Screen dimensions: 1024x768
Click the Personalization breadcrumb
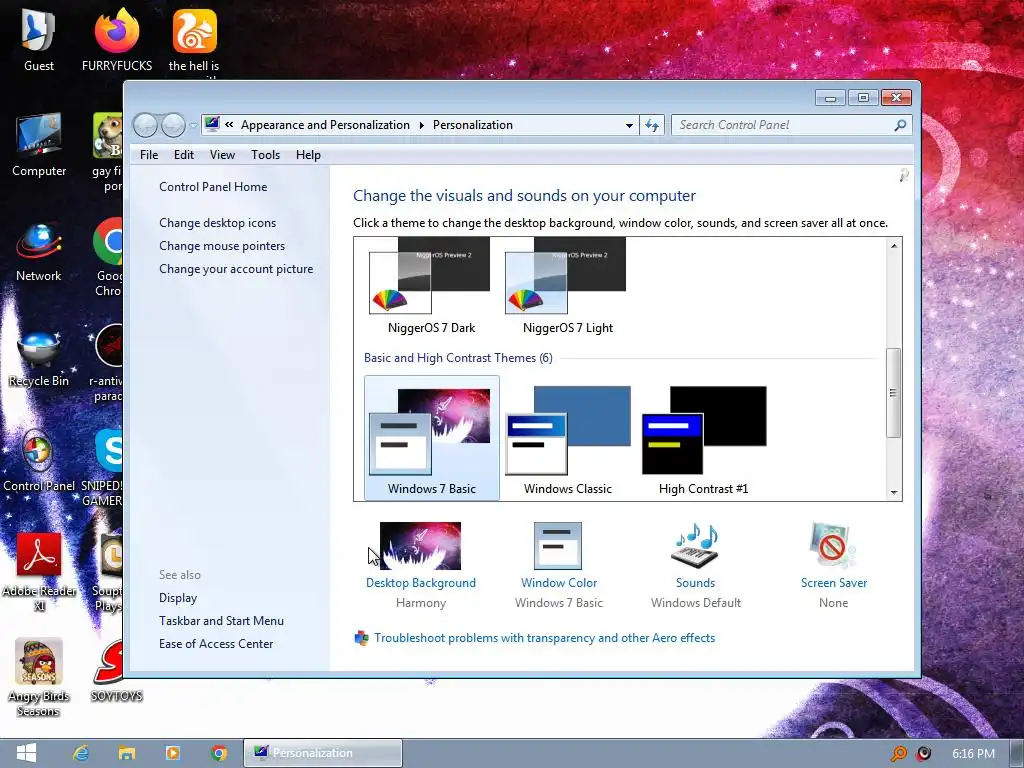(x=473, y=125)
